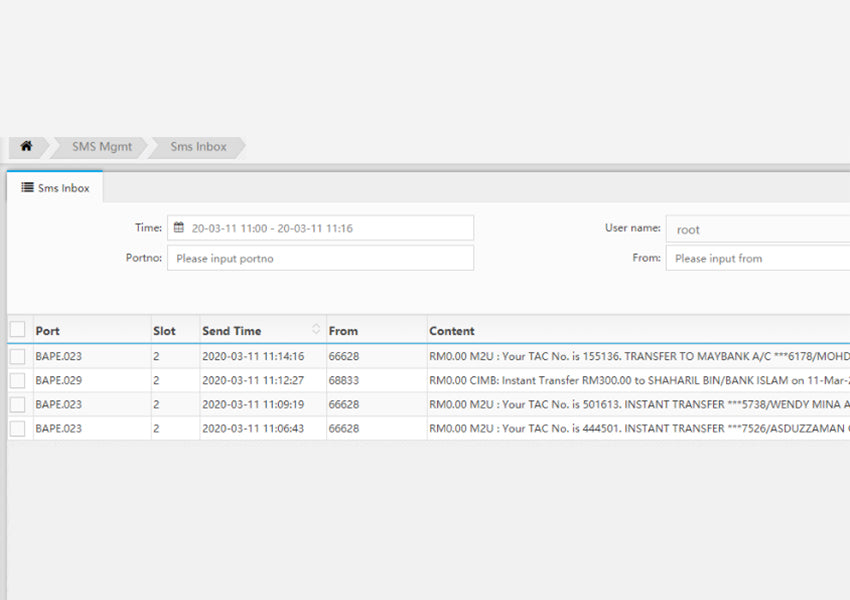Select send time 2020-03-11 11:09:19
The image size is (850, 600).
click(x=253, y=405)
